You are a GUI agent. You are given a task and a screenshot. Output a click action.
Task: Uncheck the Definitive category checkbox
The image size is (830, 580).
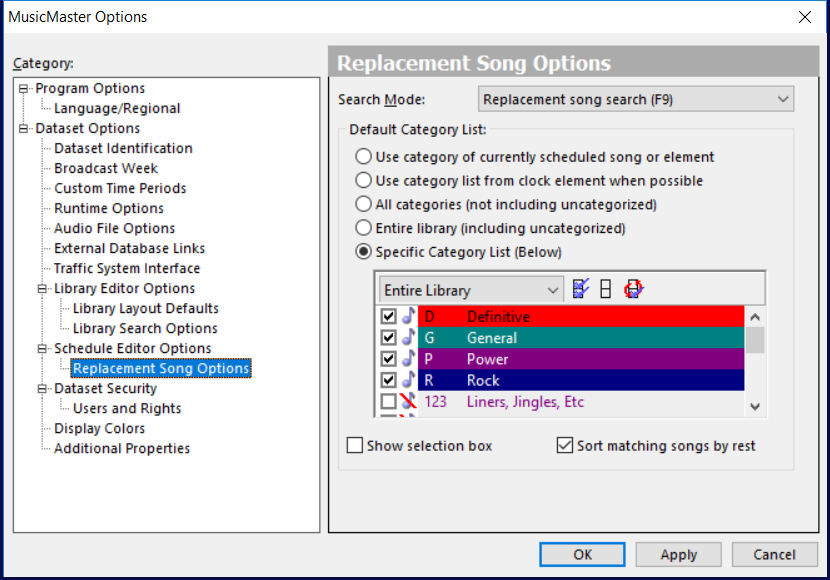point(389,317)
